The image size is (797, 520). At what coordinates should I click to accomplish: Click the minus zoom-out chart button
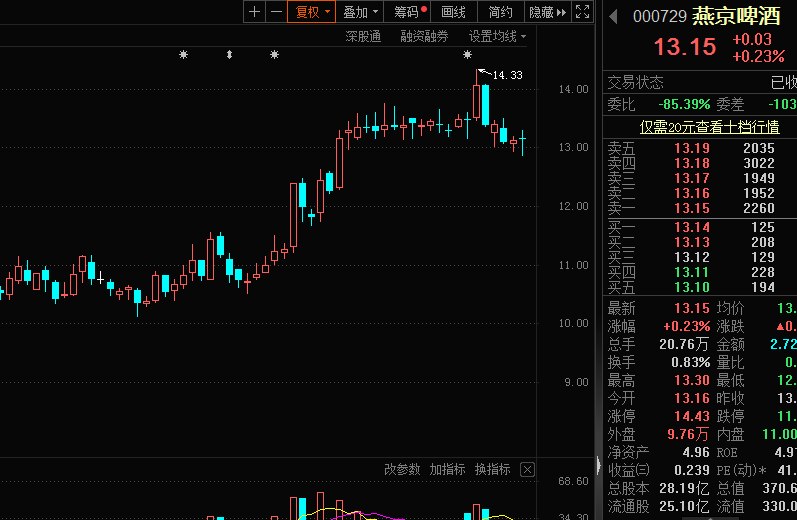coord(274,12)
